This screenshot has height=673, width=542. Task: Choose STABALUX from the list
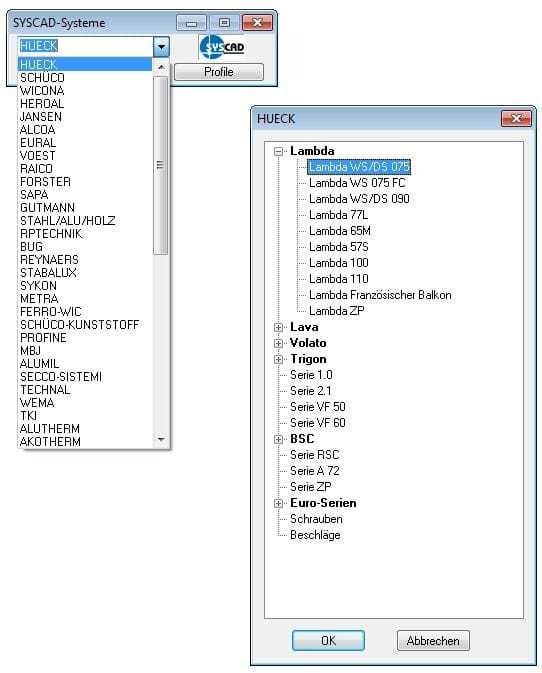tap(48, 273)
